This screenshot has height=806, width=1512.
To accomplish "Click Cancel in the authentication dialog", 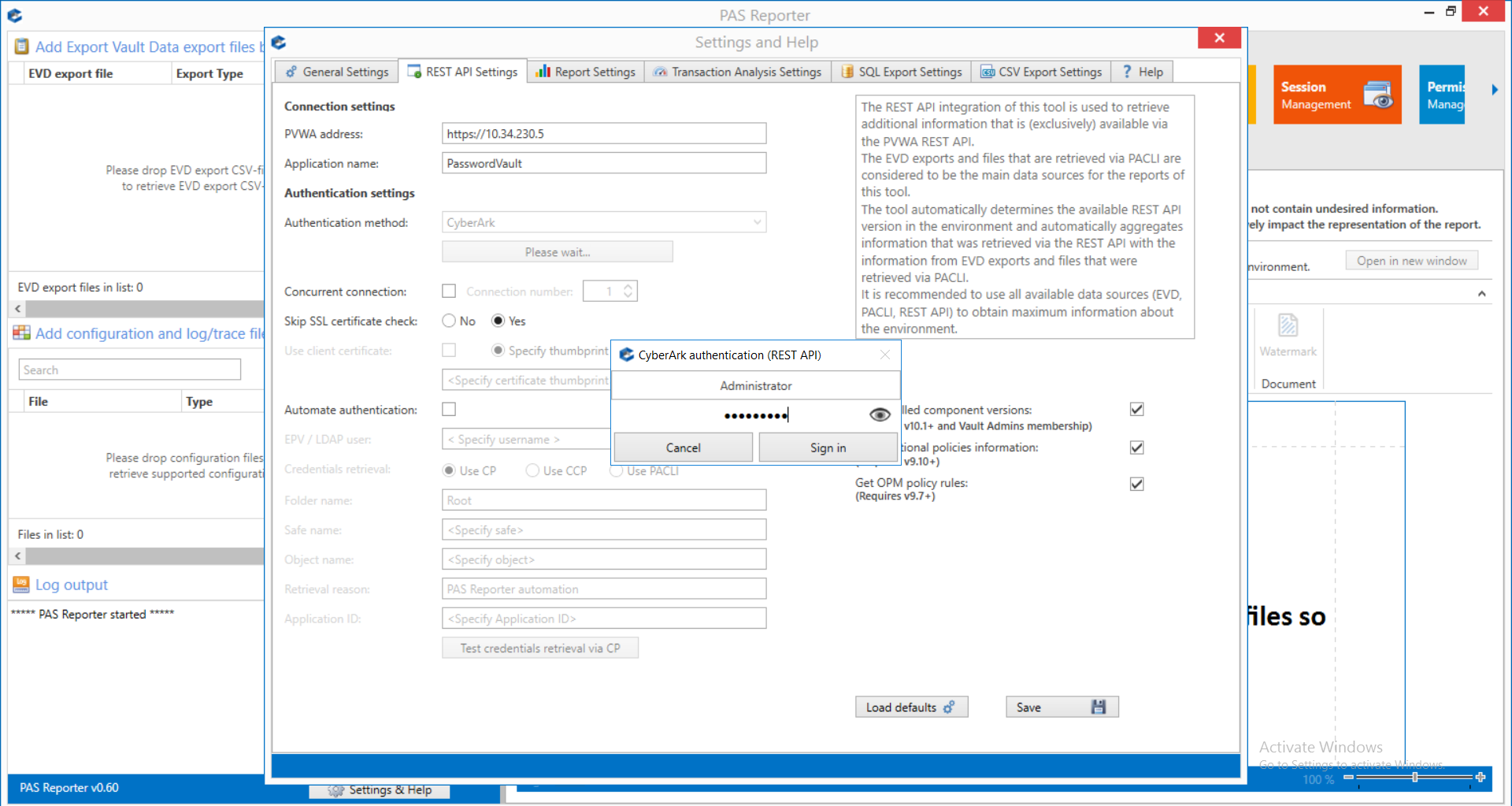I will pos(683,448).
